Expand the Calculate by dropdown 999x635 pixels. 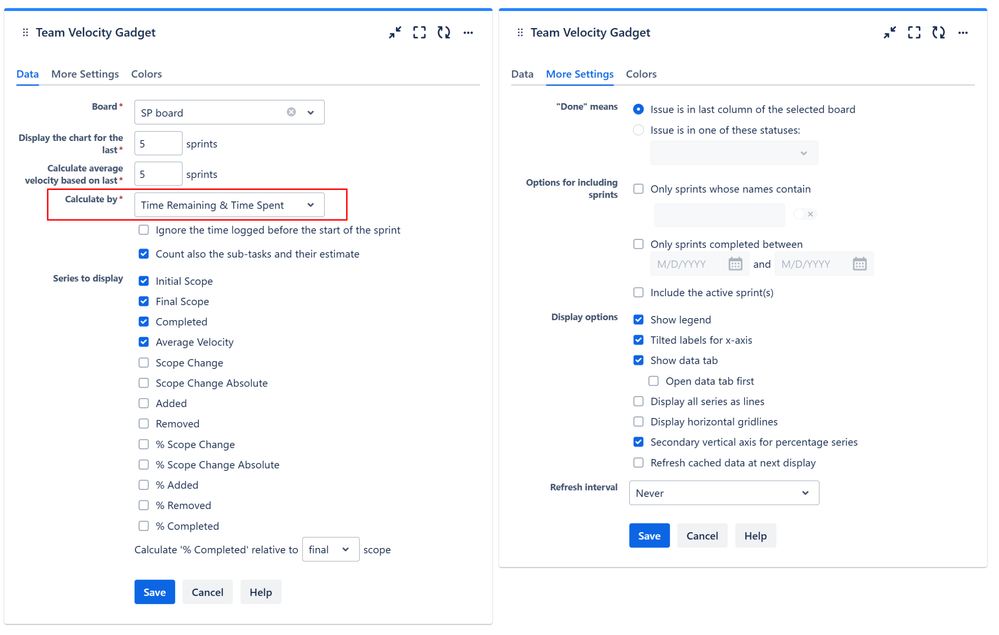pos(310,205)
